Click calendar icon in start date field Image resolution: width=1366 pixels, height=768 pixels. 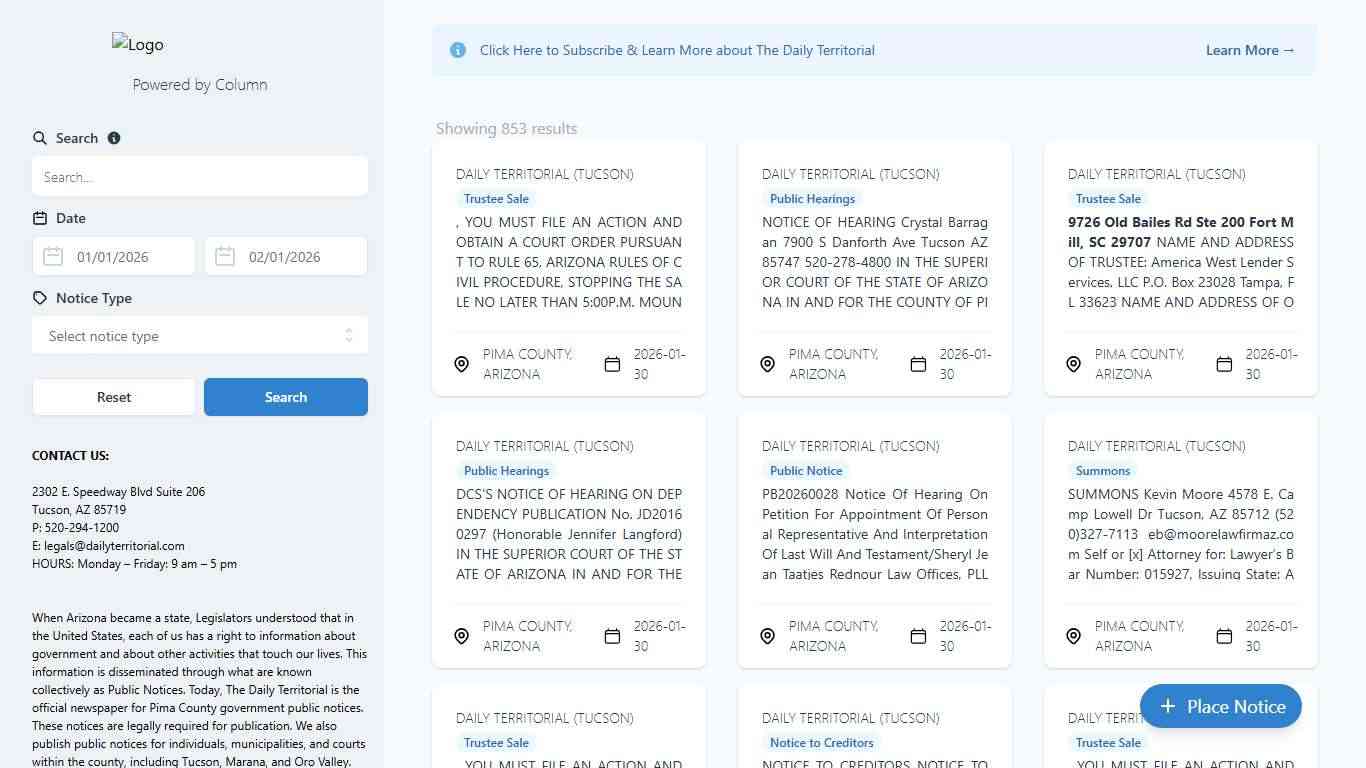54,257
